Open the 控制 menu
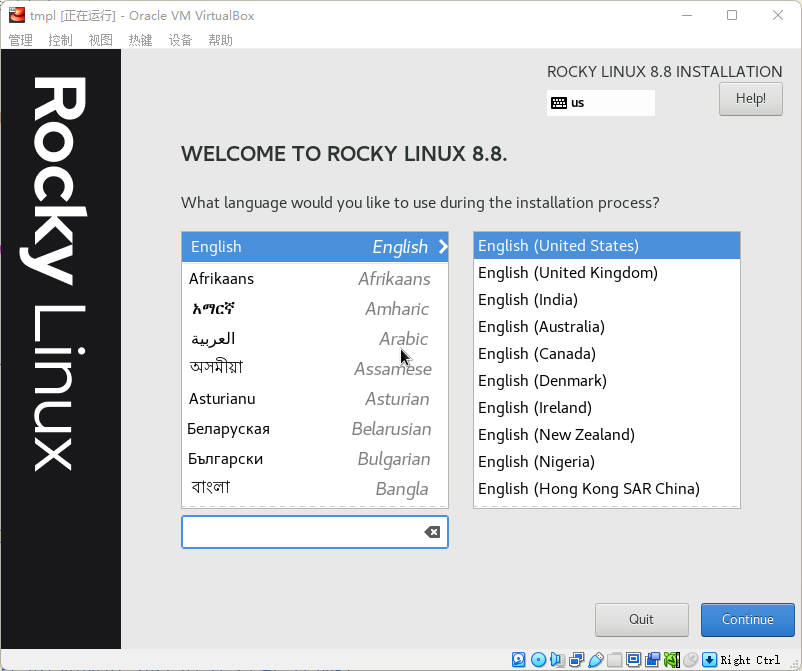Screen dimensions: 802x671 point(60,40)
